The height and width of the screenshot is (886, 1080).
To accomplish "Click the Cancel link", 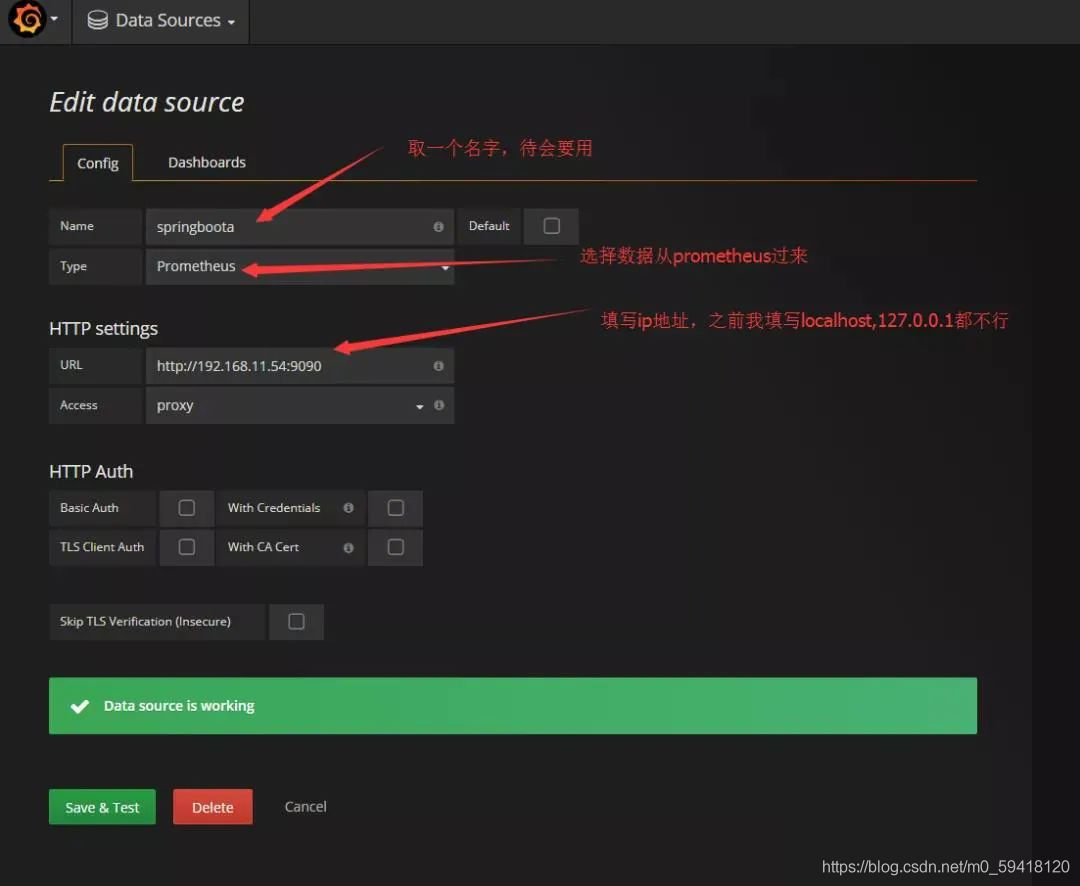I will 305,806.
